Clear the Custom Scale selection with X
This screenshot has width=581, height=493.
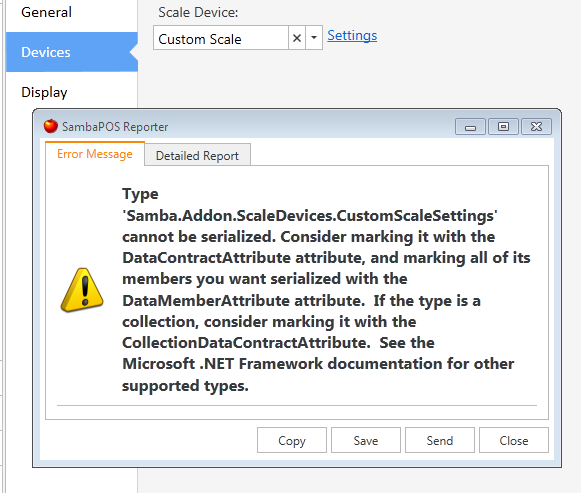coord(297,38)
